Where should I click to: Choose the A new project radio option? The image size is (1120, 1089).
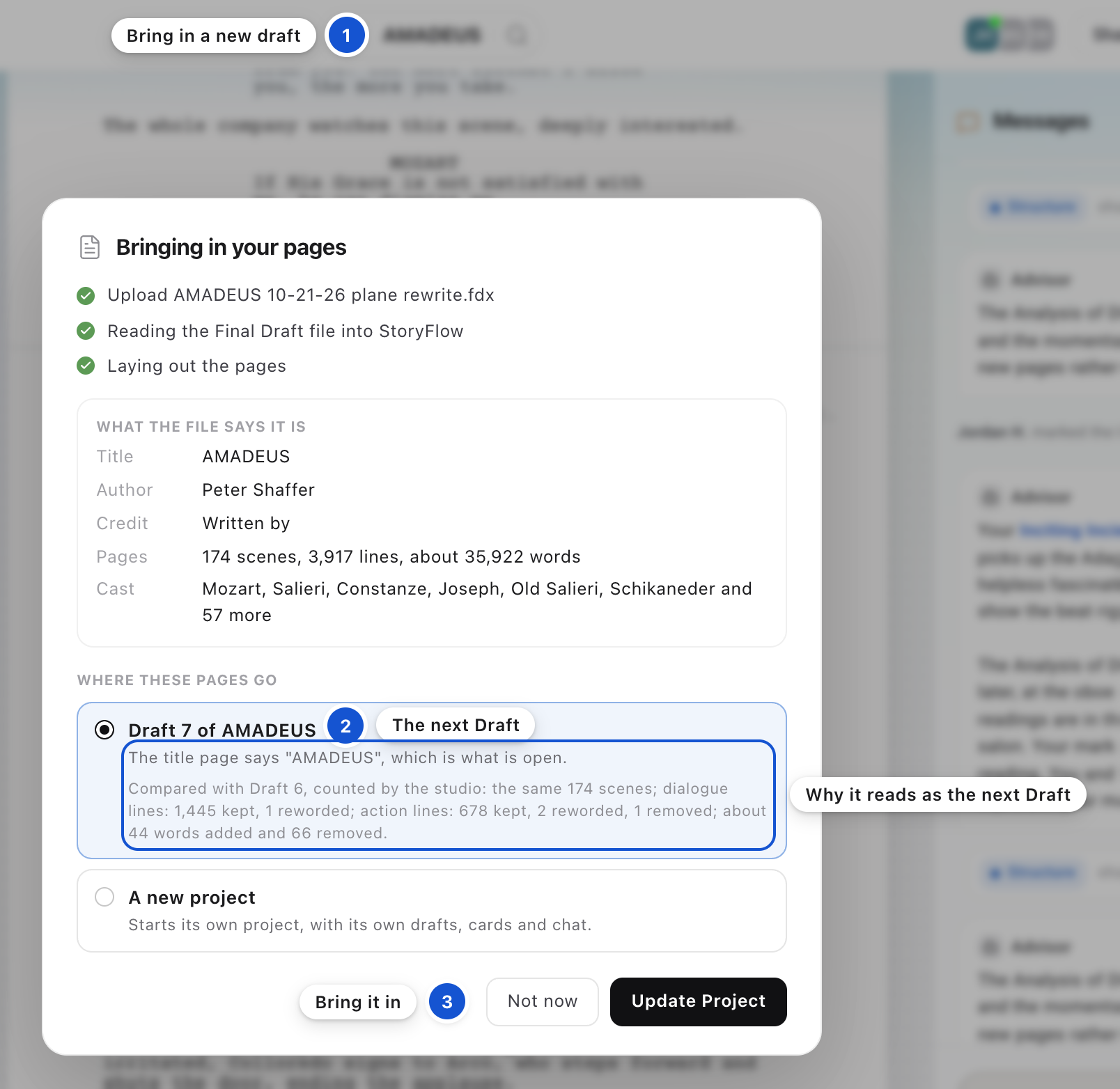104,897
